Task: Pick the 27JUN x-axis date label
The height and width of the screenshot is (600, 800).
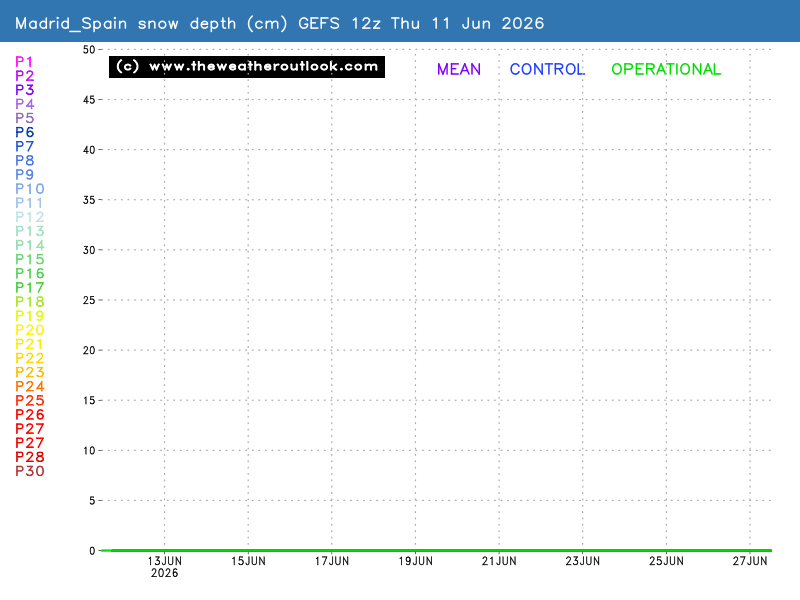Action: pos(750,561)
